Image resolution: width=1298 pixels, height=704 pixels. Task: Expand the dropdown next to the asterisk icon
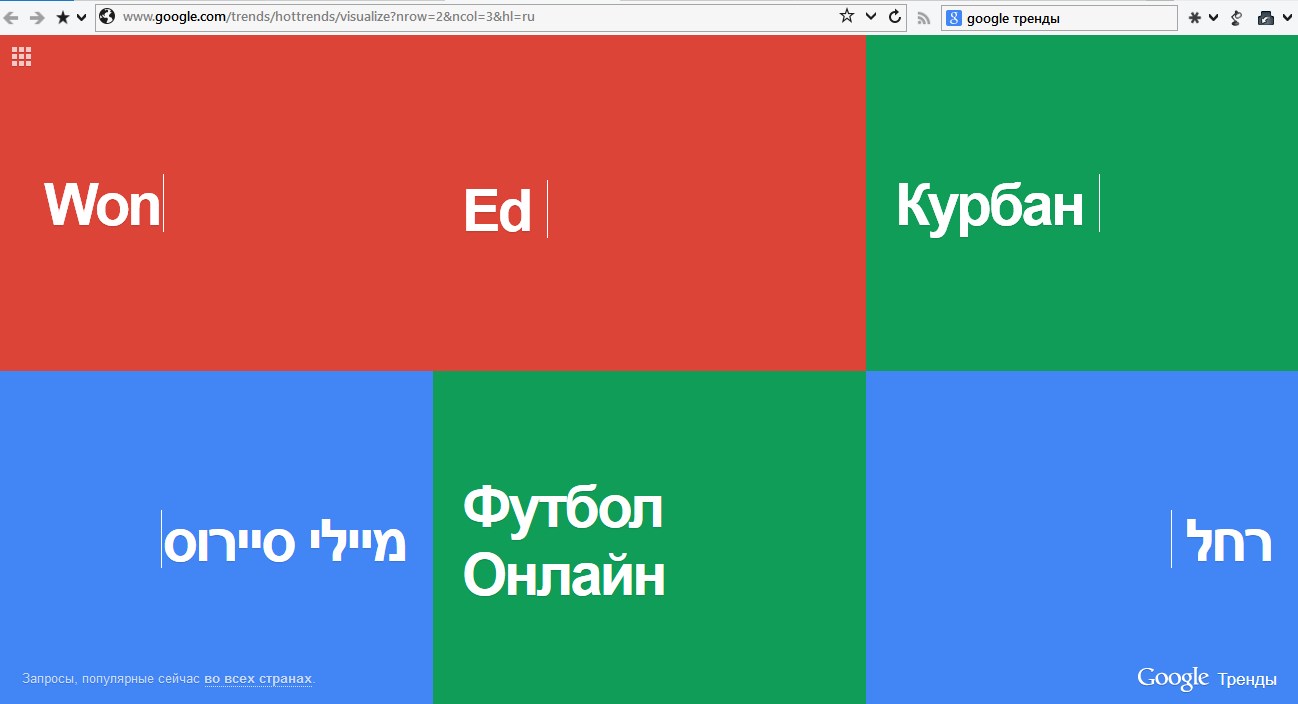(1213, 17)
